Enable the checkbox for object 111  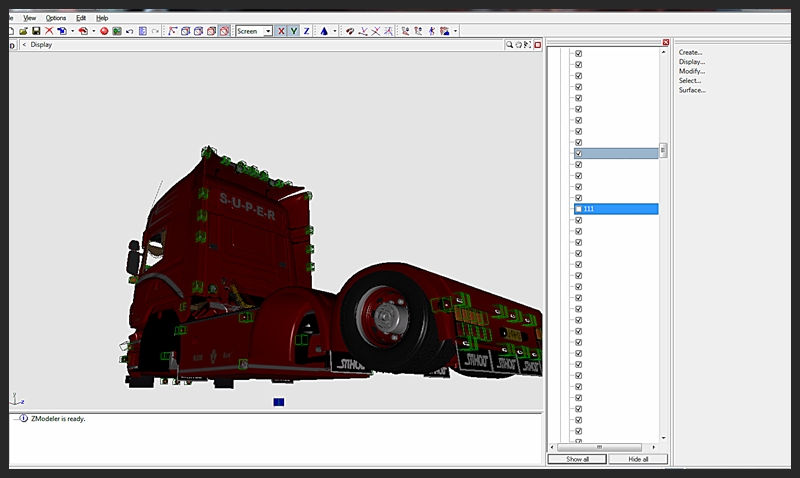tap(578, 209)
